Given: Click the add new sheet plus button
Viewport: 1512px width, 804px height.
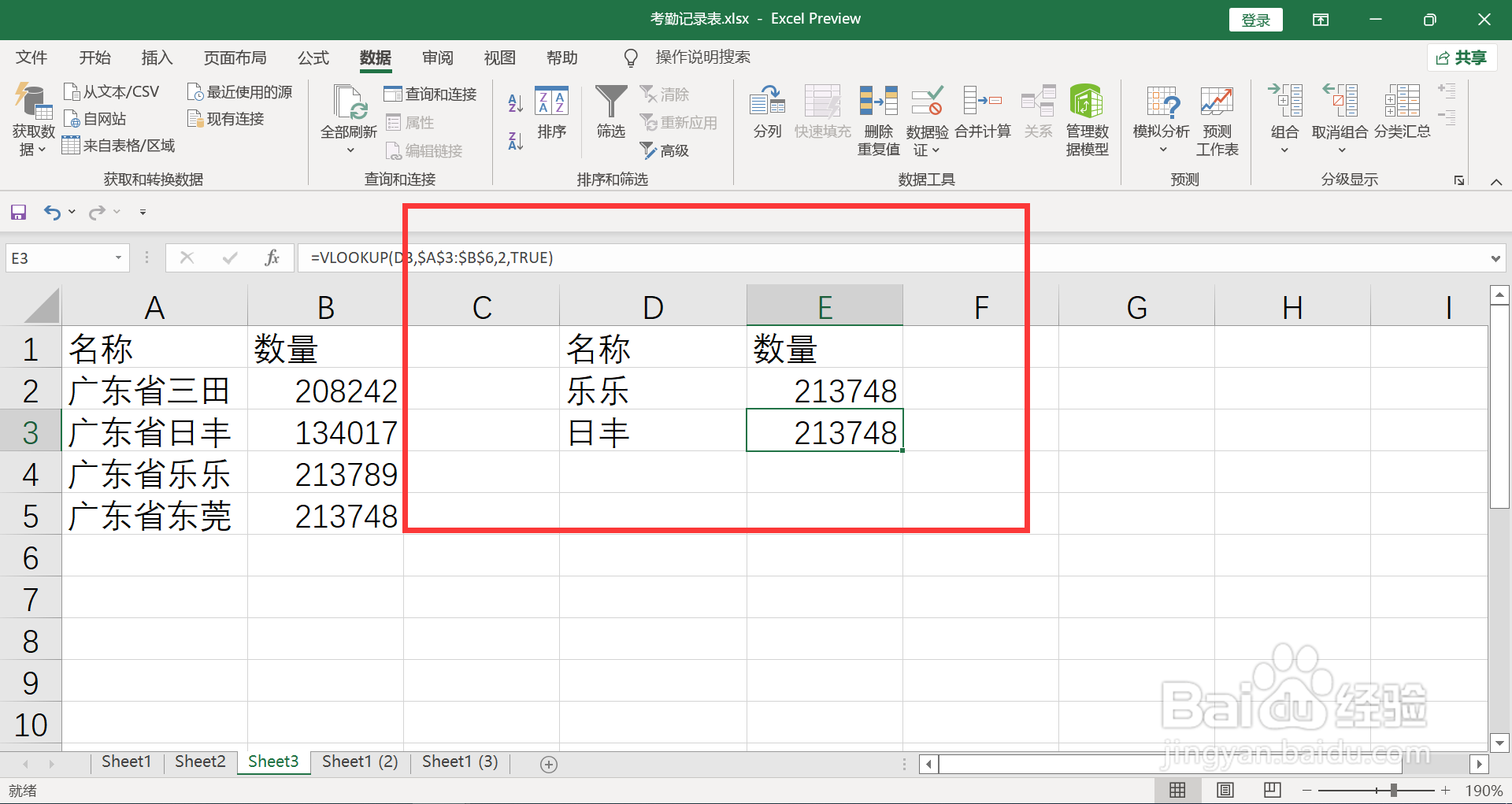Looking at the screenshot, I should tap(549, 763).
